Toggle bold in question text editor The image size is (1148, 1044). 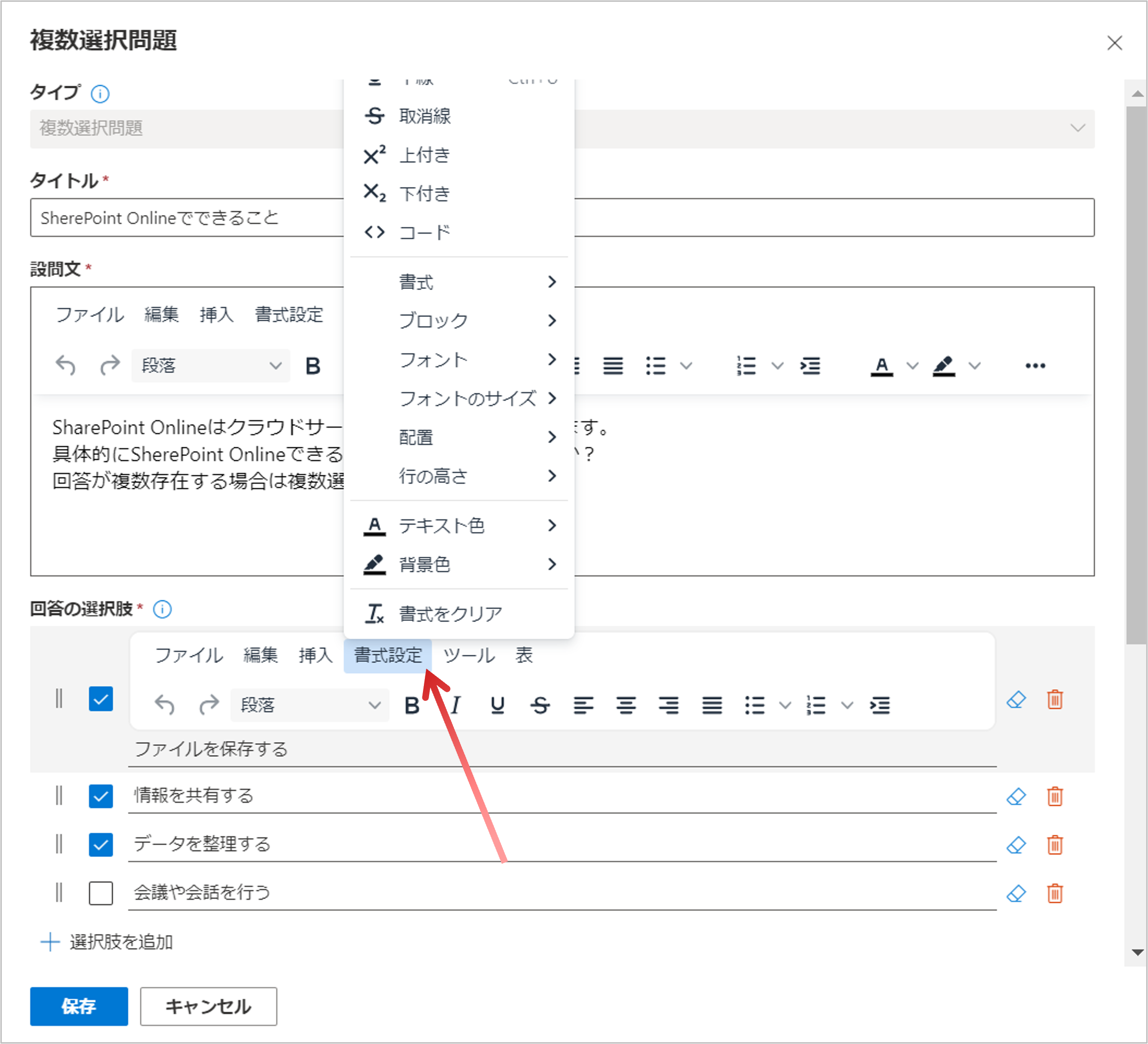313,365
